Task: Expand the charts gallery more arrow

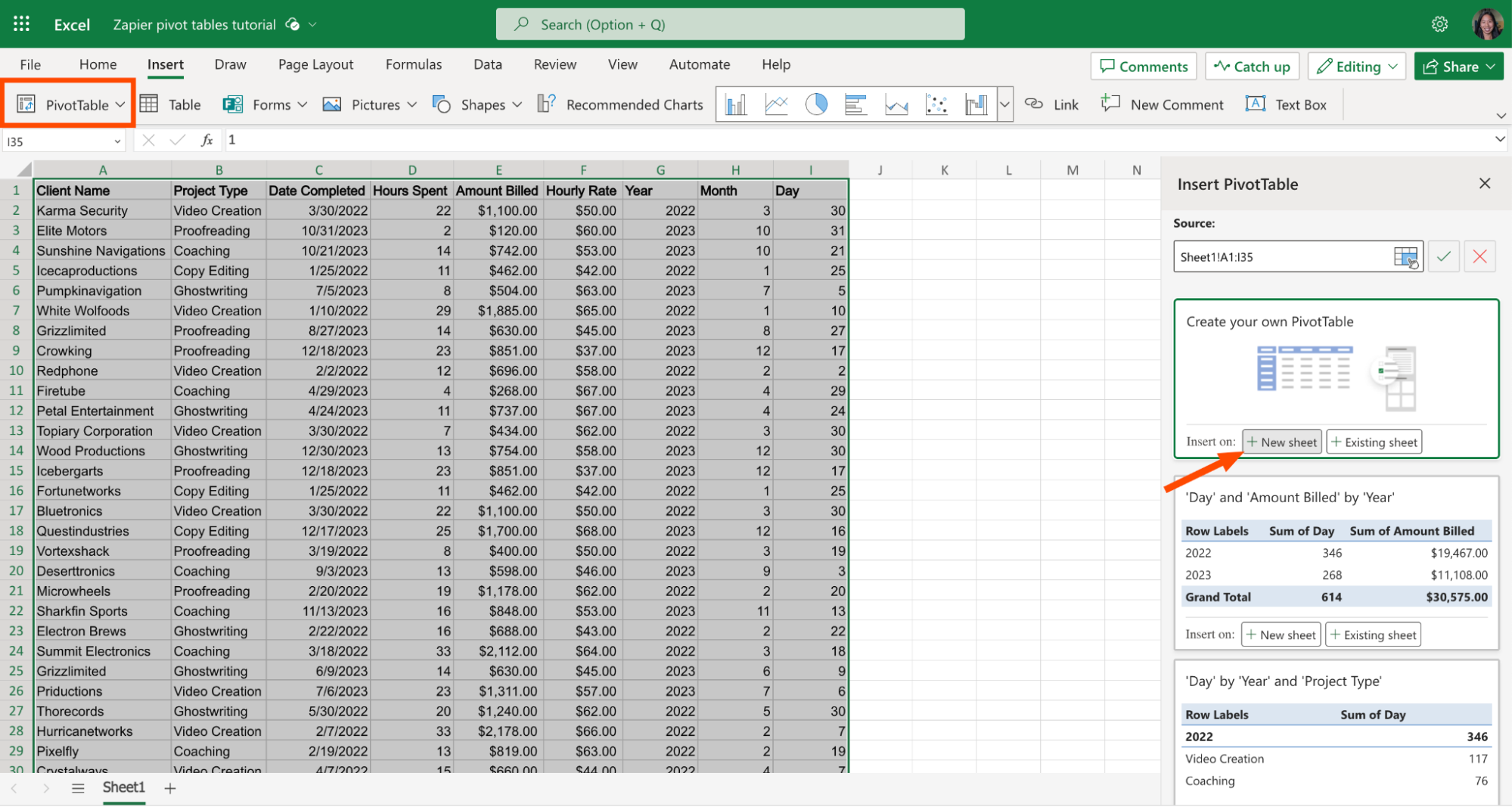Action: 1005,104
